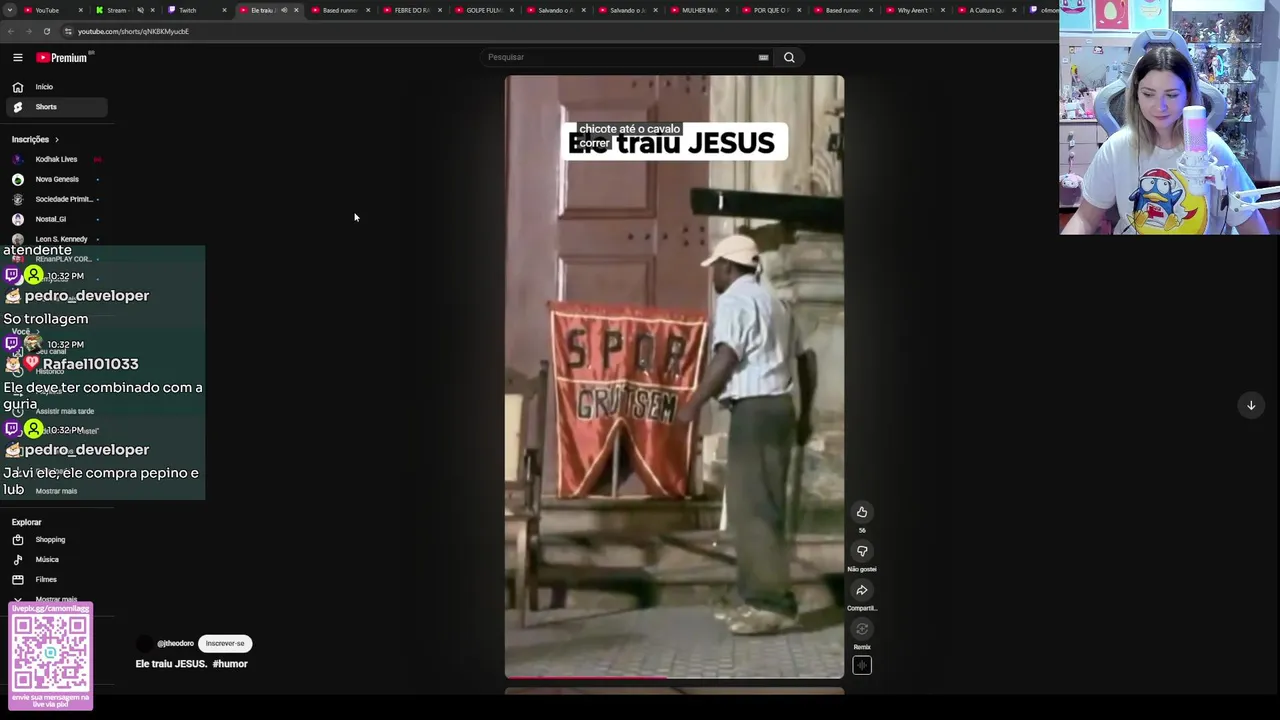1280x720 pixels.
Task: Expand Mostrar mais under subscriptions list
Action: (x=56, y=491)
